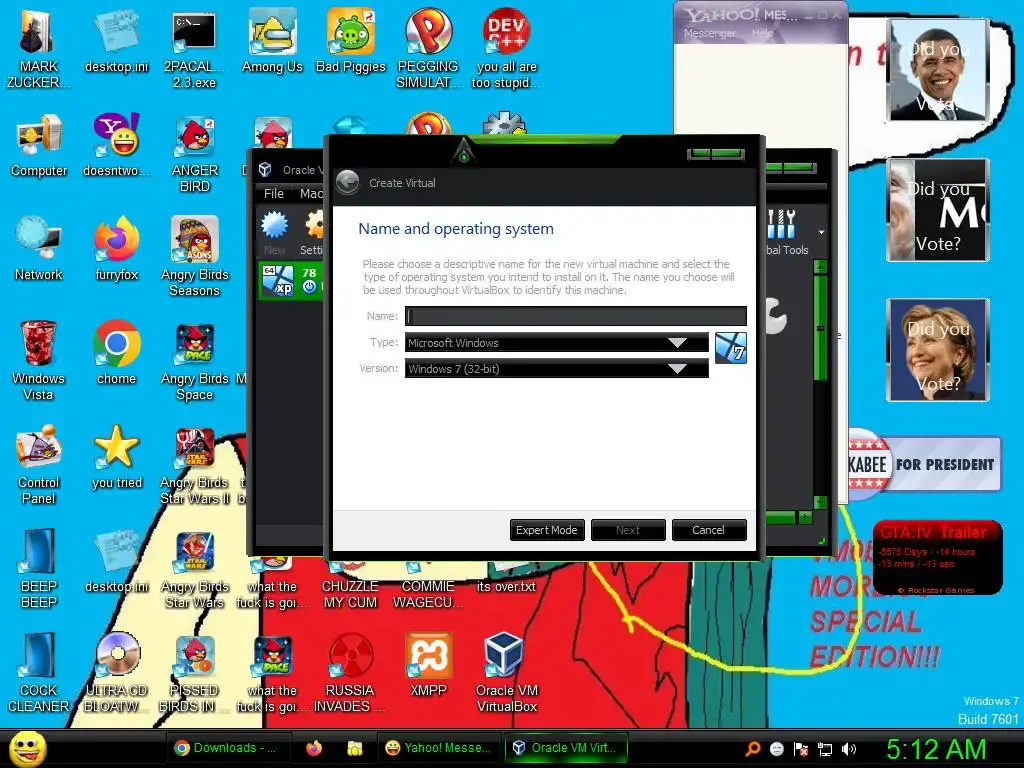1024x768 pixels.
Task: Click the New VM toolbar icon
Action: pyautogui.click(x=274, y=232)
